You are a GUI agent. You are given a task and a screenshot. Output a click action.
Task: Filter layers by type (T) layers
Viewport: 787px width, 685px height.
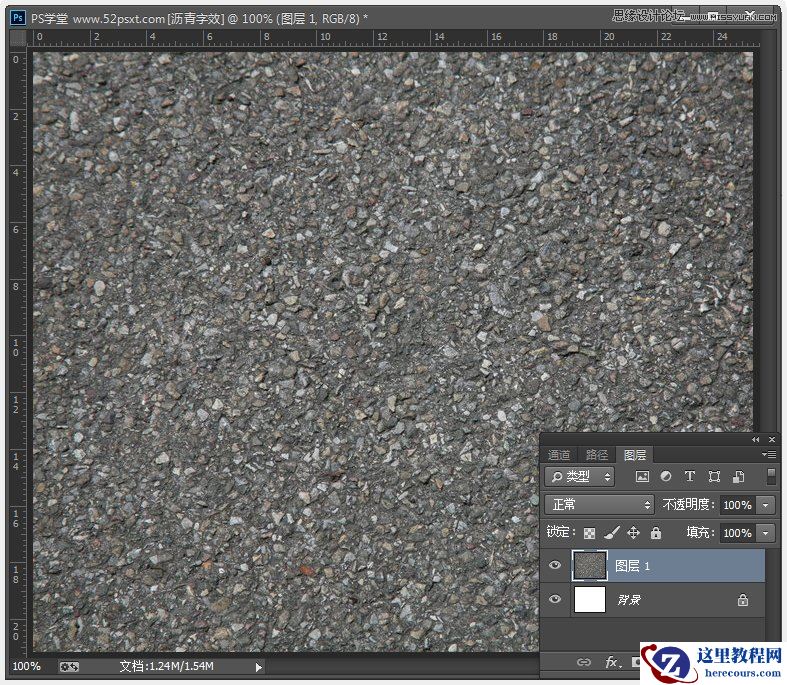(x=690, y=476)
